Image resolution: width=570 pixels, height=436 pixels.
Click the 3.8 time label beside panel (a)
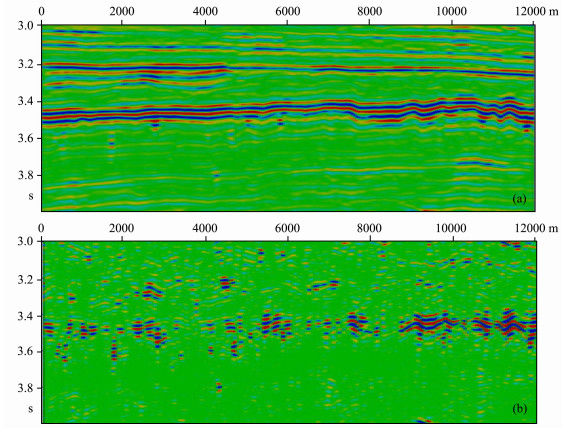[x=25, y=175]
